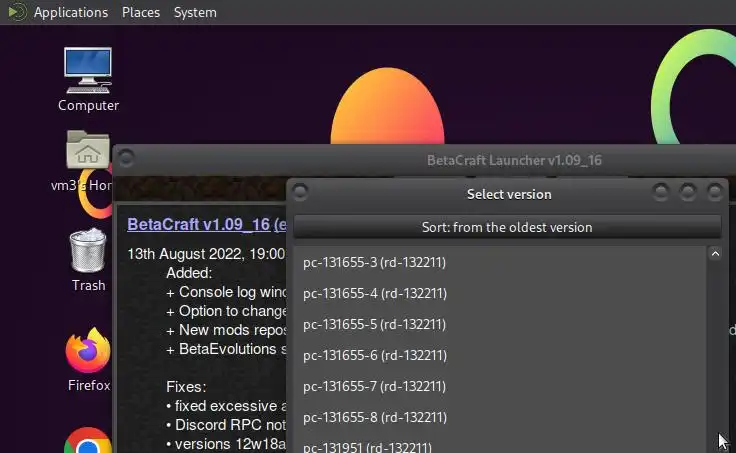Image resolution: width=736 pixels, height=453 pixels.
Task: Select version pc-131655-4 (rd-132211)
Action: (500, 293)
